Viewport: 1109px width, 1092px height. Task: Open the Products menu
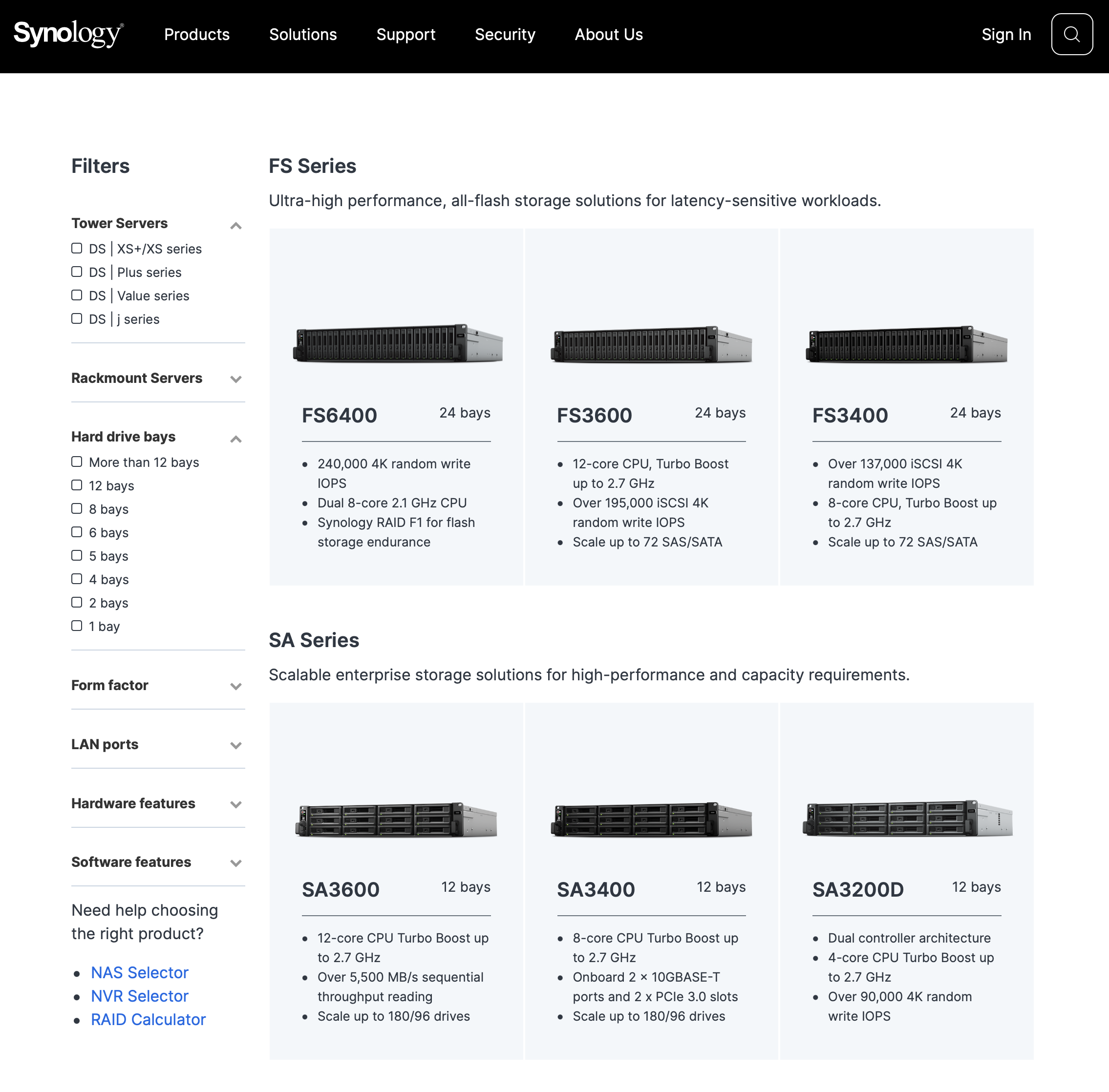(197, 34)
